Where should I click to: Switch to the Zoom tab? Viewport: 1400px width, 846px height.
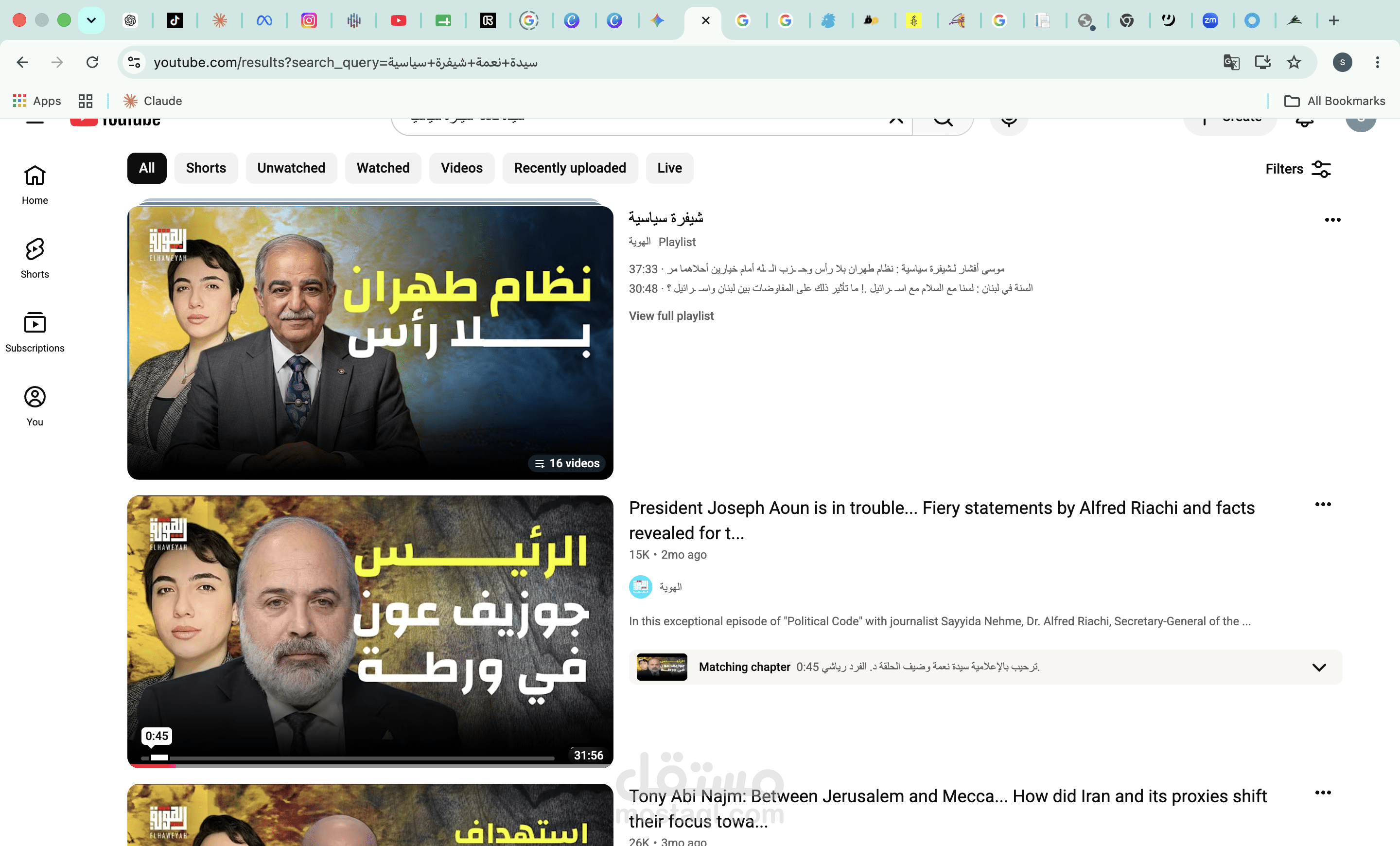click(1210, 21)
